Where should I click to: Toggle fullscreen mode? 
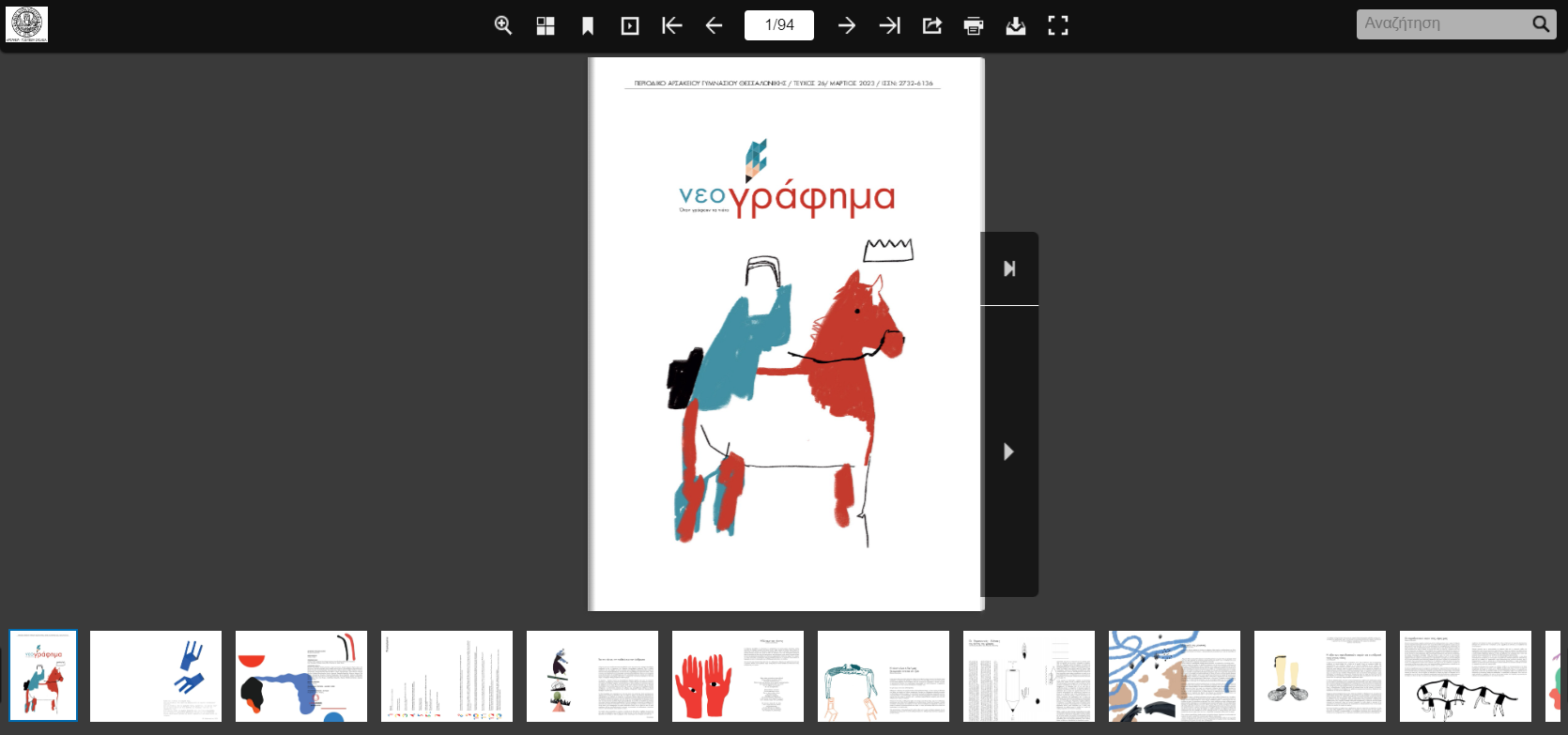pyautogui.click(x=1058, y=25)
